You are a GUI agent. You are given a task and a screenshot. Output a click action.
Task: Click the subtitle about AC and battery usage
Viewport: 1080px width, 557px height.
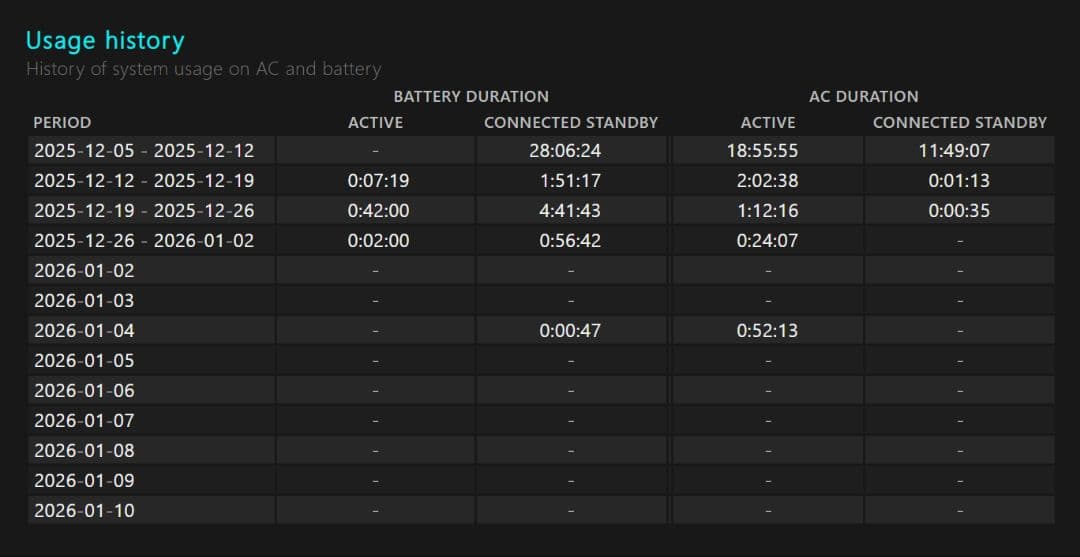pyautogui.click(x=203, y=69)
